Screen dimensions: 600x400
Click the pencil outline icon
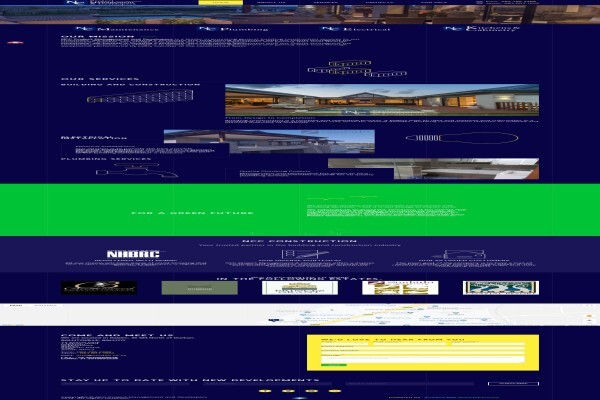coord(462,138)
